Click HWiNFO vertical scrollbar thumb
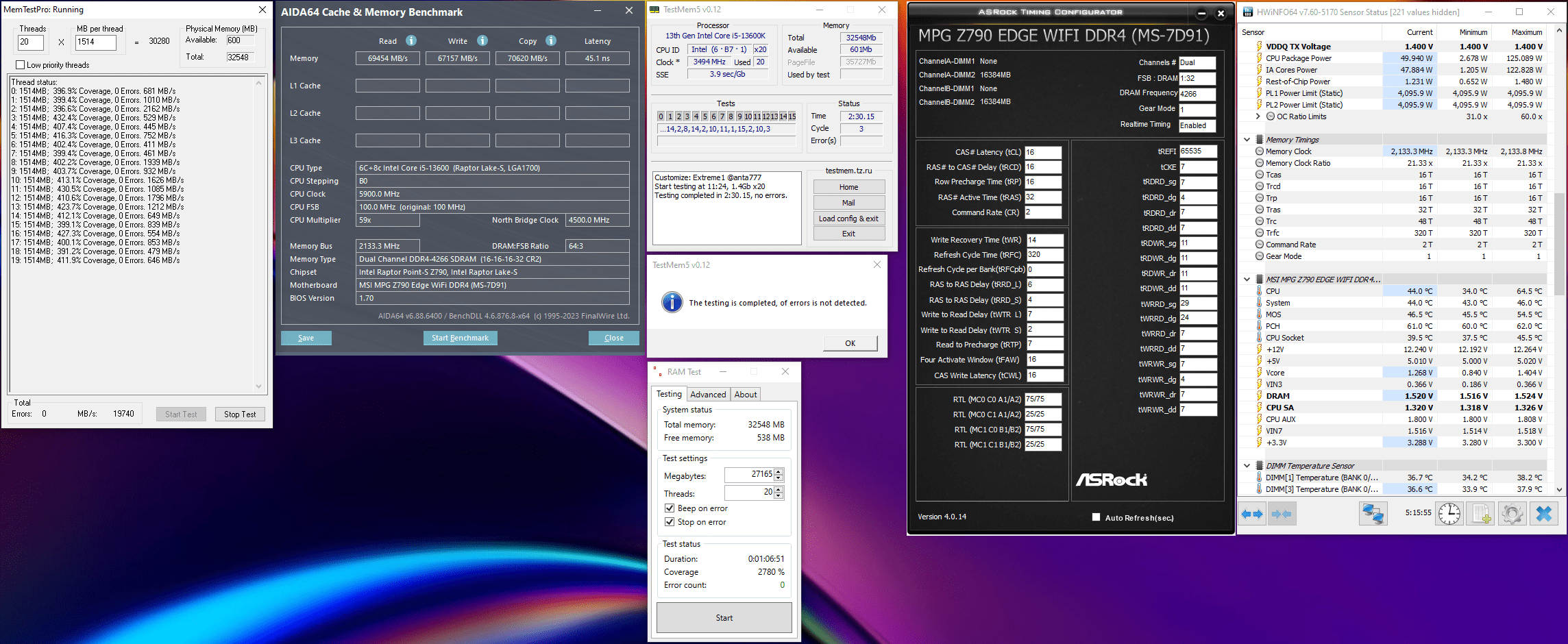The image size is (1568, 644). (1560, 245)
